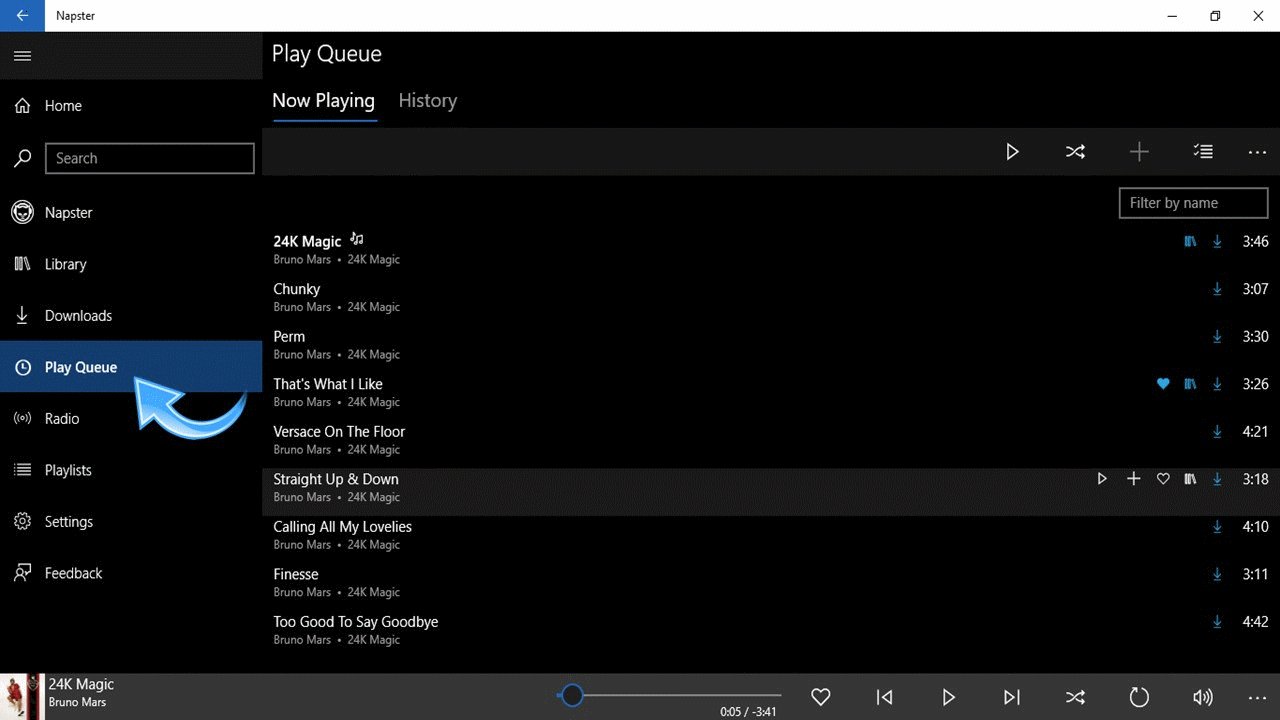This screenshot has height=720, width=1280.
Task: Open Library in the sidebar
Action: pos(131,264)
